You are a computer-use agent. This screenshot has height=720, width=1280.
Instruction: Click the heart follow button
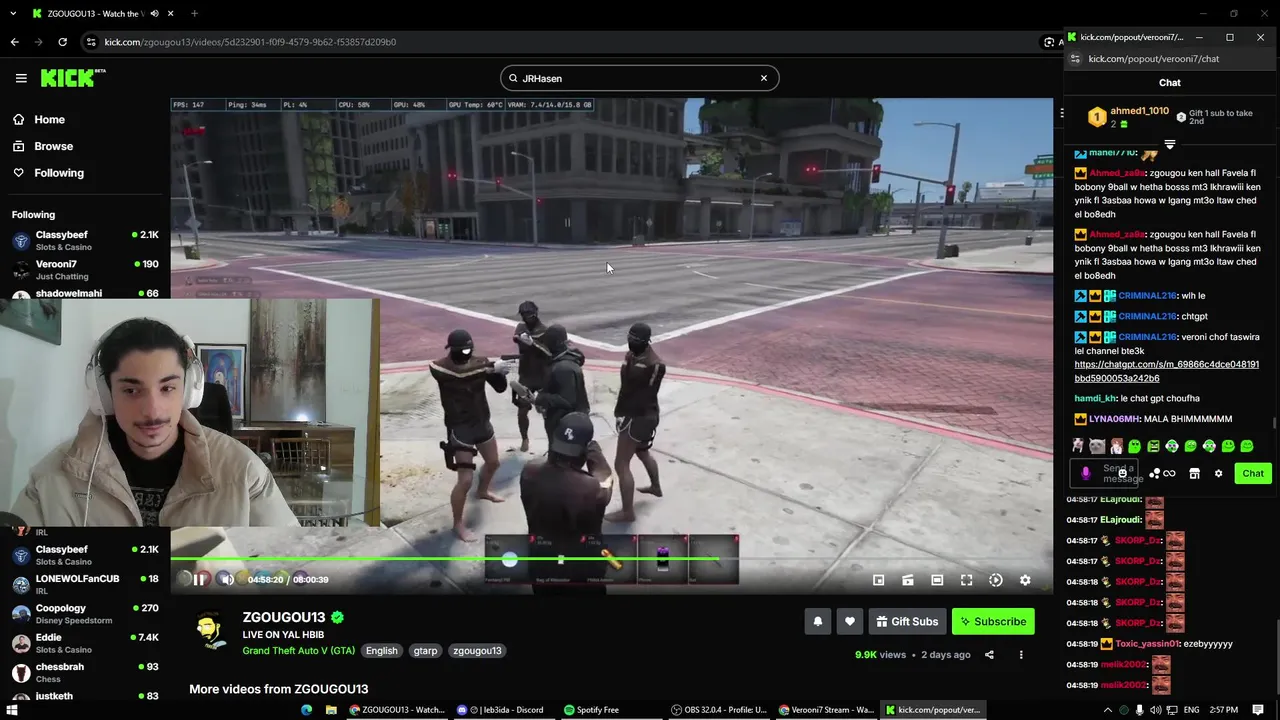(x=850, y=622)
